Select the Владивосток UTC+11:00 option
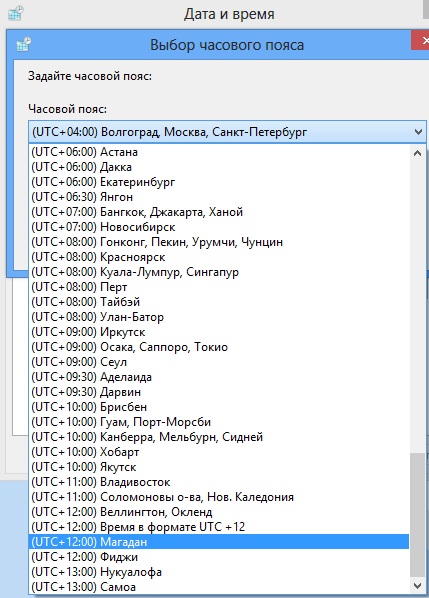The image size is (429, 598). click(x=219, y=482)
